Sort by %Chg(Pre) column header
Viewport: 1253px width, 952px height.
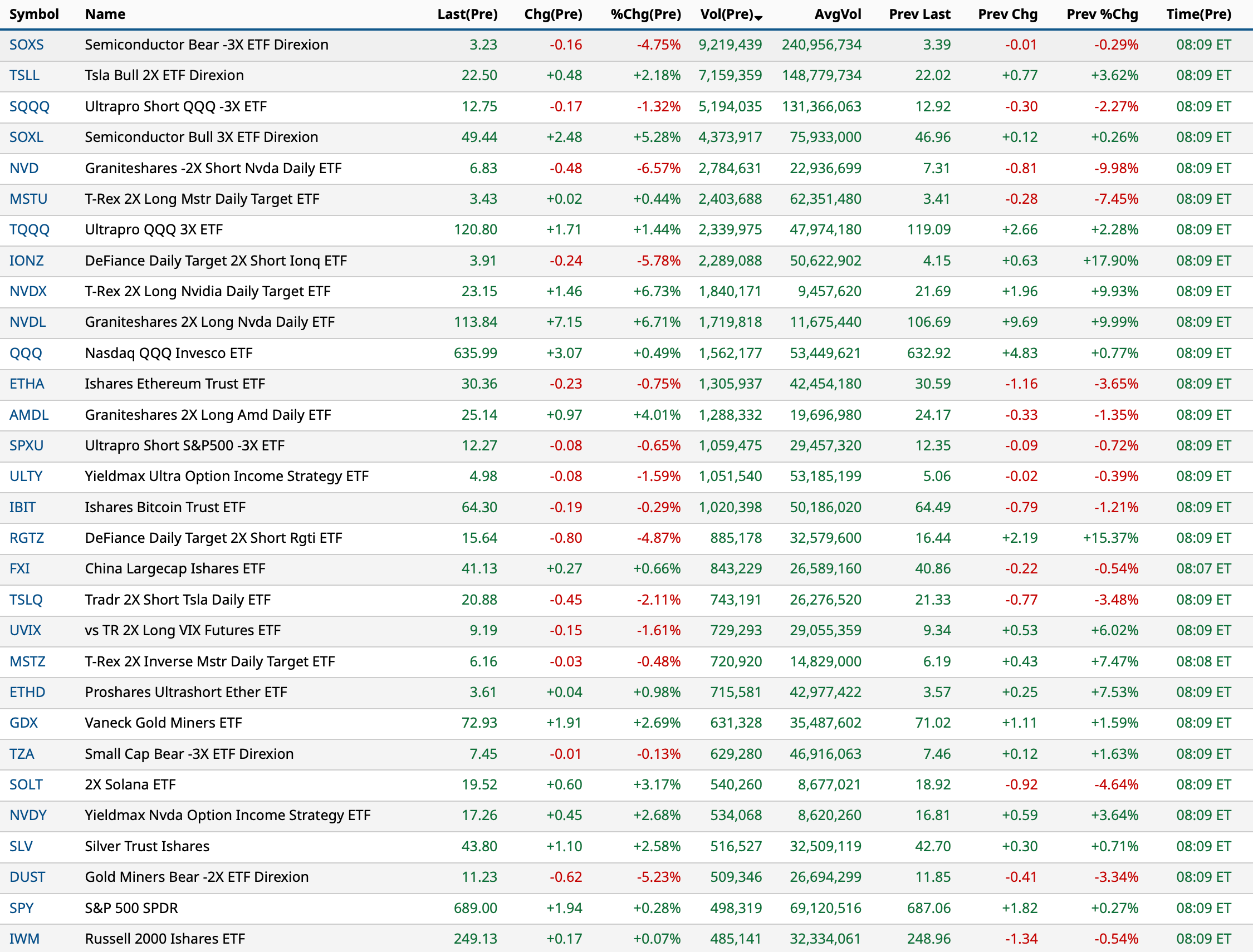645,14
